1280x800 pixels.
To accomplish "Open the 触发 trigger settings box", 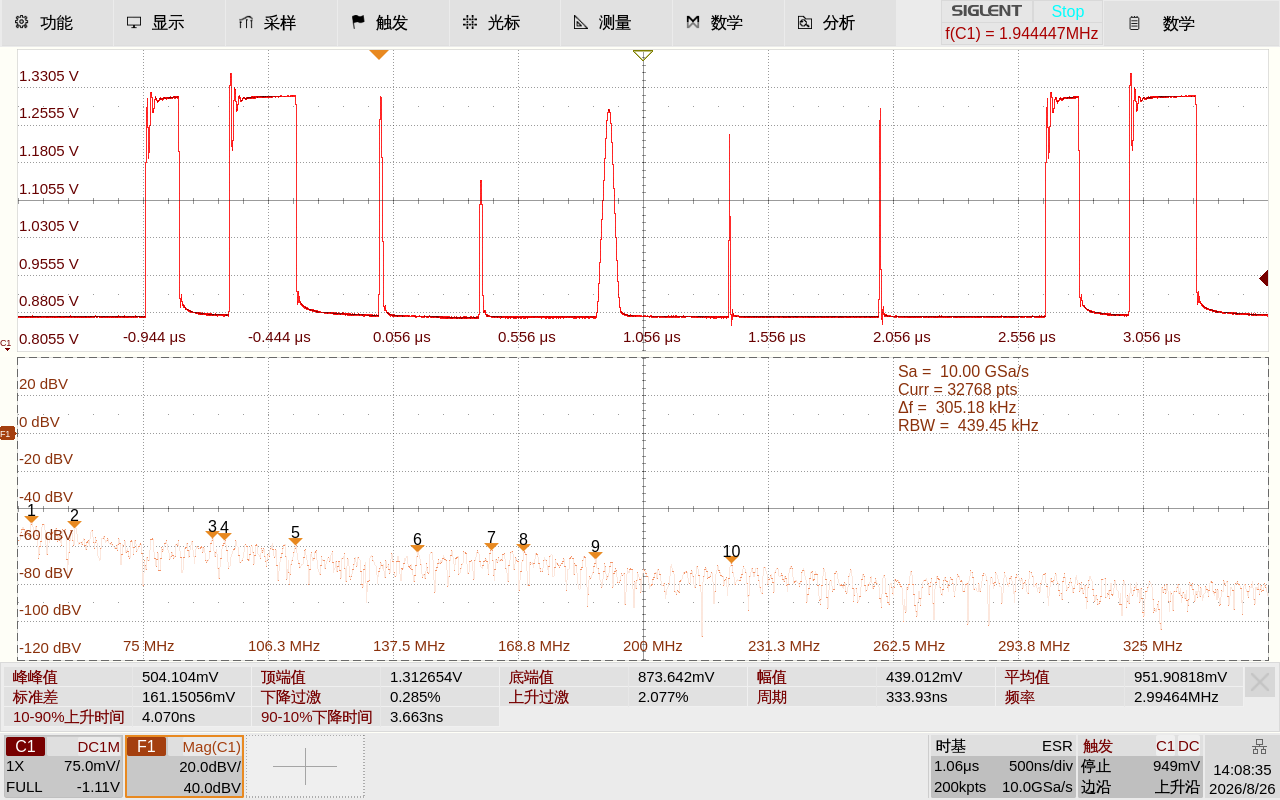I will click(1140, 767).
